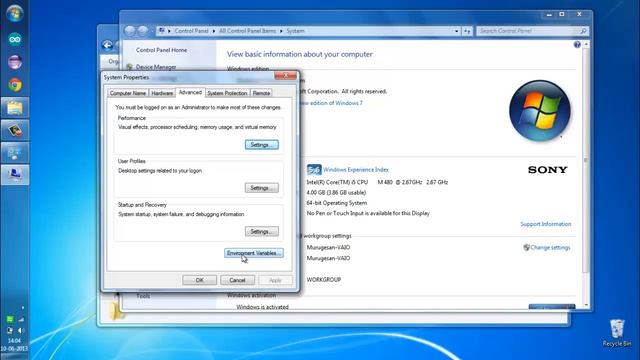
Task: Switch to the Computer Name tab
Action: click(128, 93)
